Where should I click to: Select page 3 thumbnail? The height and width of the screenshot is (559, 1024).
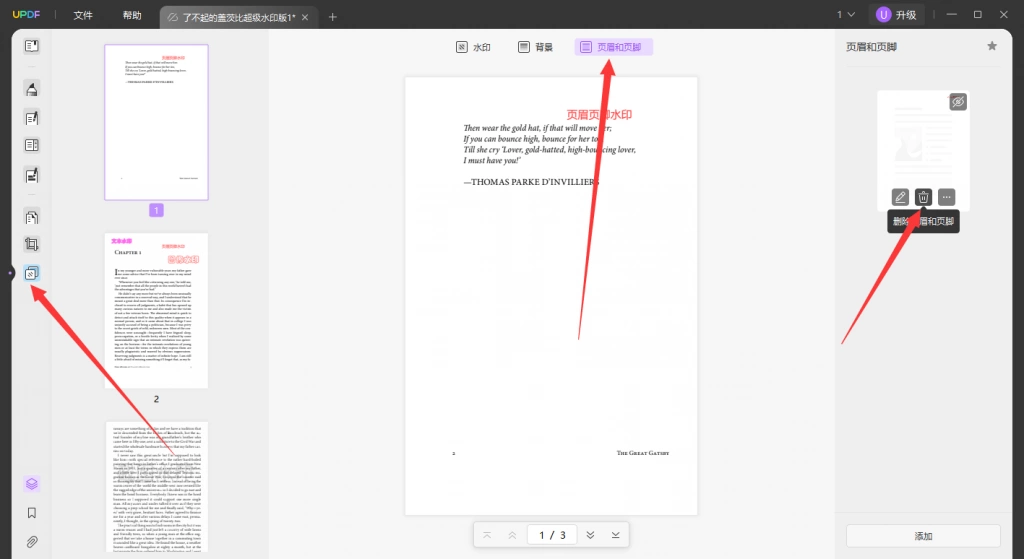[x=157, y=487]
